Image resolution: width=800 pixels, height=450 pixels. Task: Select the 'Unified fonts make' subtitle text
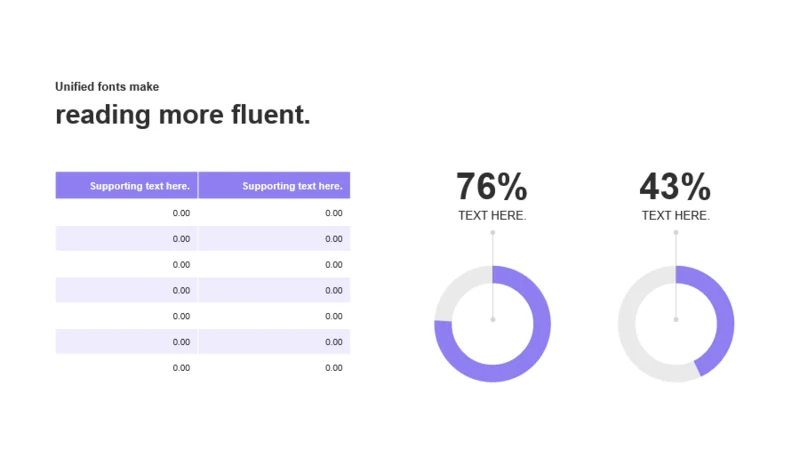(x=107, y=87)
